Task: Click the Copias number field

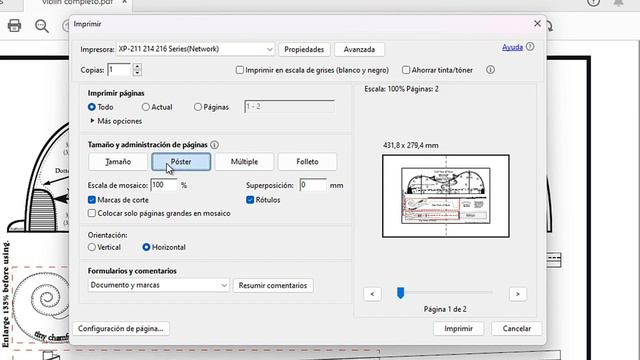Action: (119, 70)
